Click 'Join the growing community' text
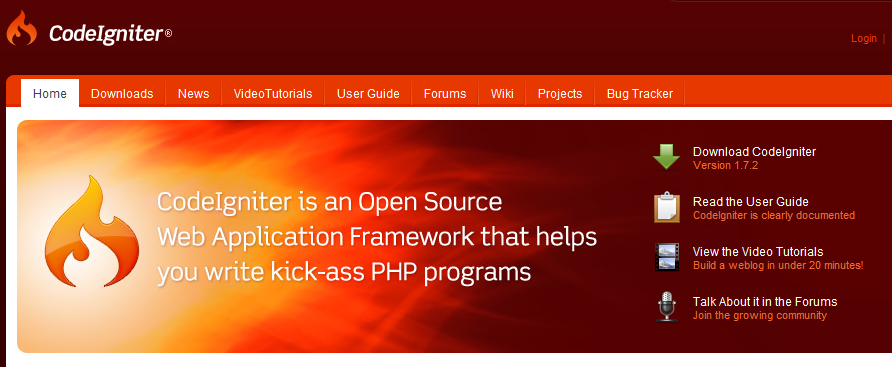The width and height of the screenshot is (892, 367). coord(759,316)
